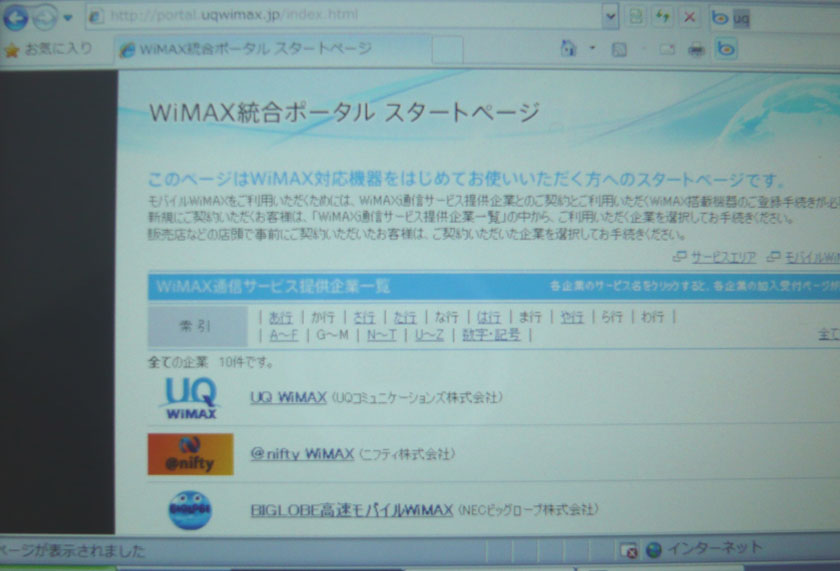840x571 pixels.
Task: Click the UQ WiMAX logo image
Action: click(x=191, y=399)
